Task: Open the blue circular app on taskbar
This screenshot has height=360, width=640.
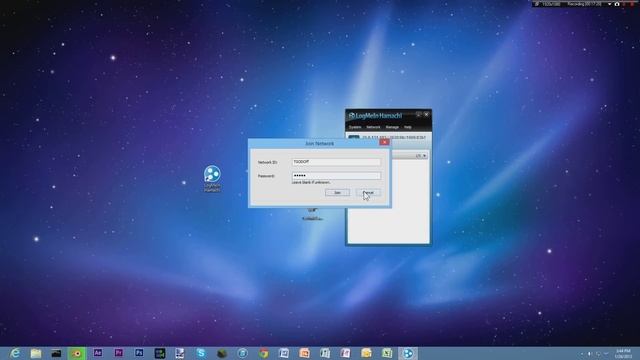Action: pos(242,353)
